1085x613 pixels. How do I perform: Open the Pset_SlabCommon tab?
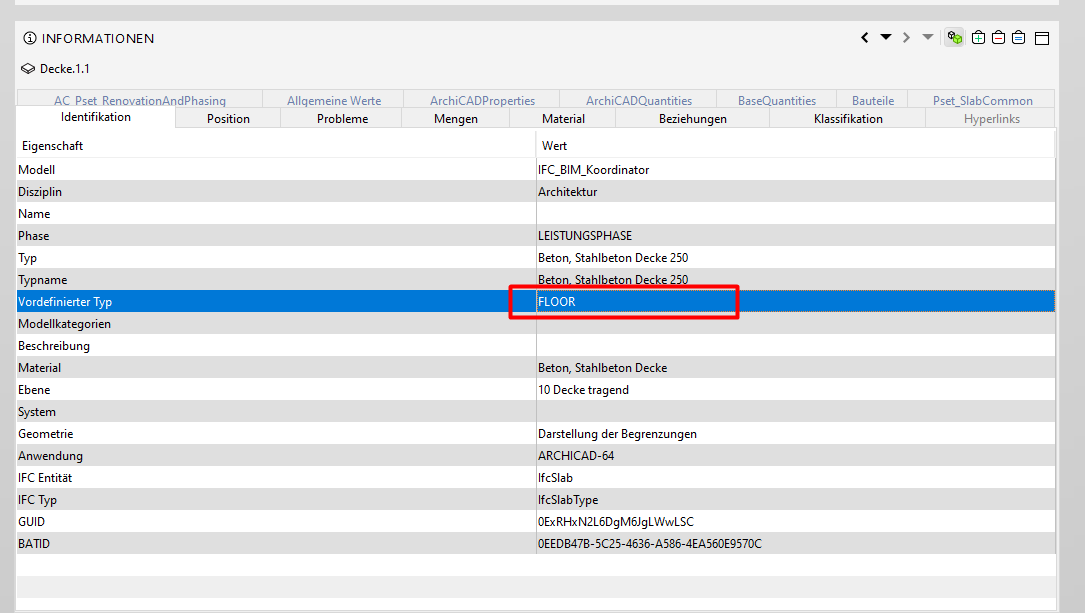tap(983, 100)
